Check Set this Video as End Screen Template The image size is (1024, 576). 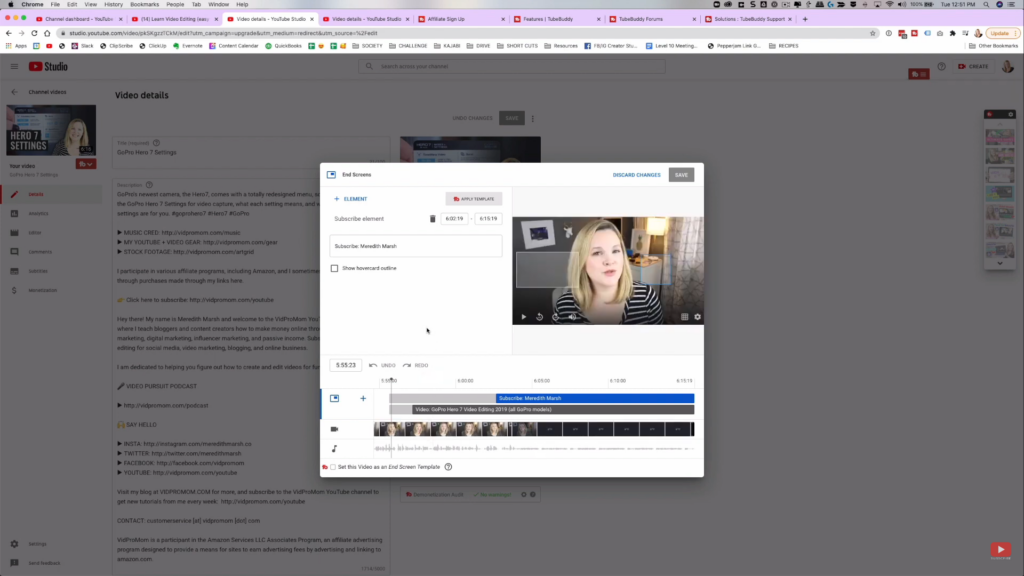[x=333, y=467]
